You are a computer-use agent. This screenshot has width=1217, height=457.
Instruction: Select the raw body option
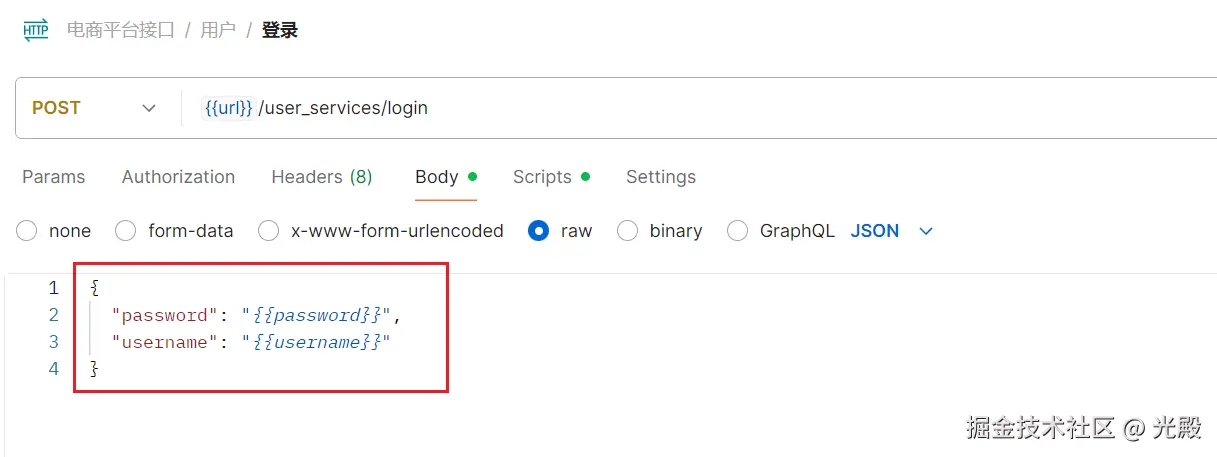pyautogui.click(x=539, y=231)
